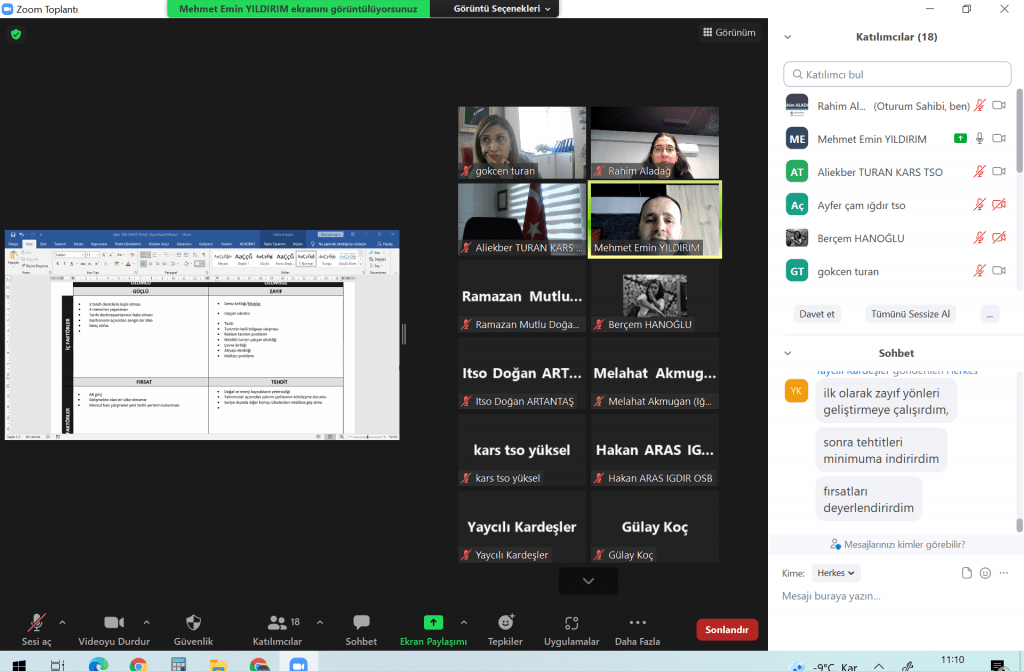Screen dimensions: 1024x671
Task: Click the Ekran Paylaşımı share screen icon
Action: [433, 623]
